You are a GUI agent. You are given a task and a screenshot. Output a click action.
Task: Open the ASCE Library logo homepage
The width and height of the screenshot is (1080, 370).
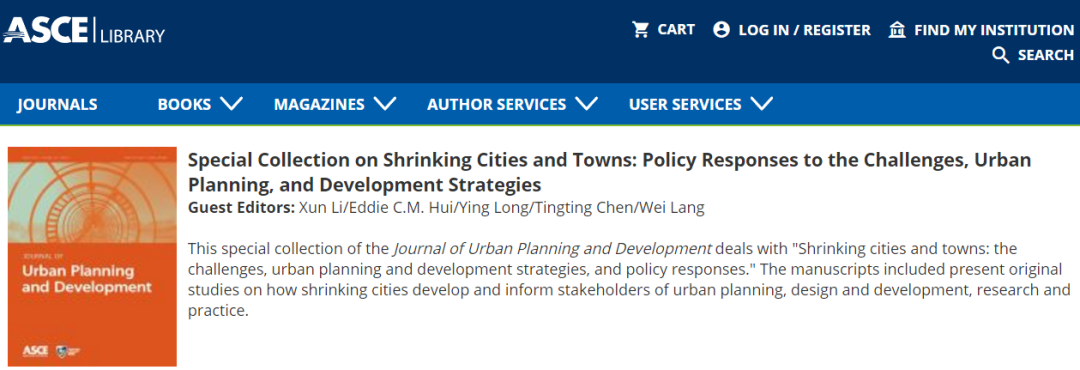click(85, 30)
